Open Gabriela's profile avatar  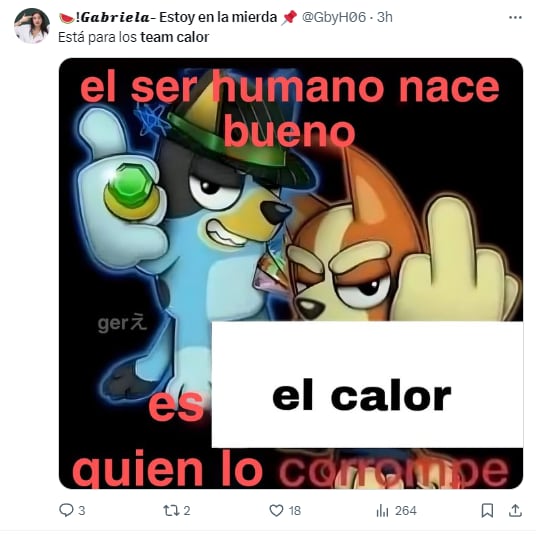pyautogui.click(x=32, y=26)
